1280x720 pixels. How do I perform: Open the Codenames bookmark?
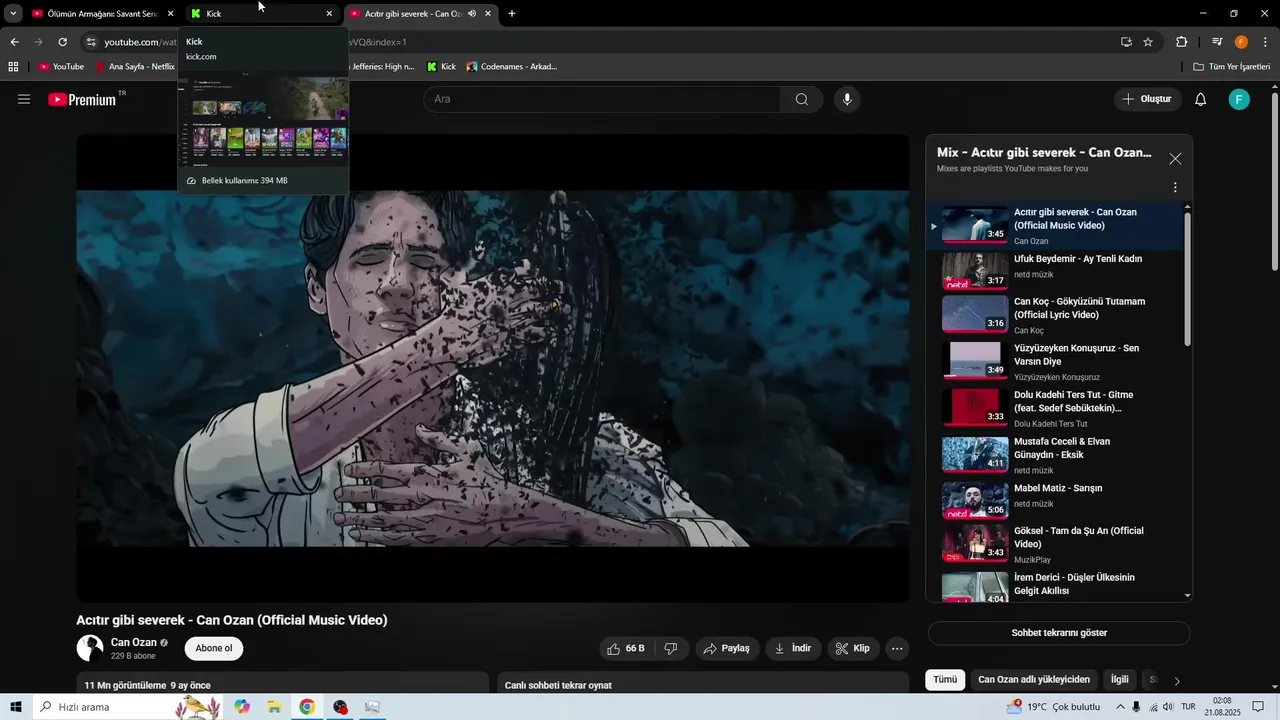point(512,66)
